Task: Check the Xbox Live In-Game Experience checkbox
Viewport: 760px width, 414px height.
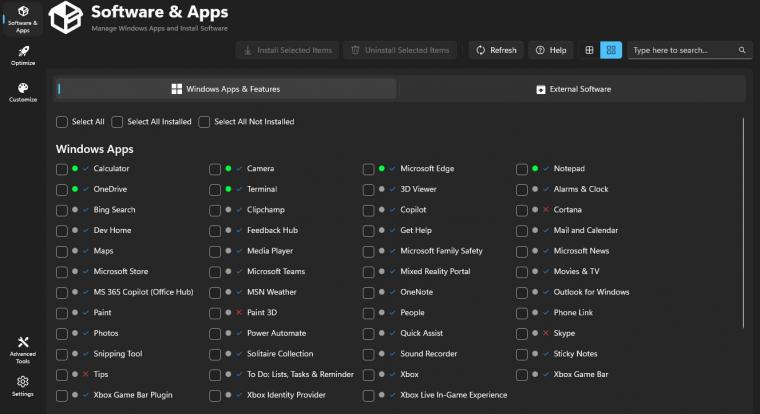Action: 368,396
